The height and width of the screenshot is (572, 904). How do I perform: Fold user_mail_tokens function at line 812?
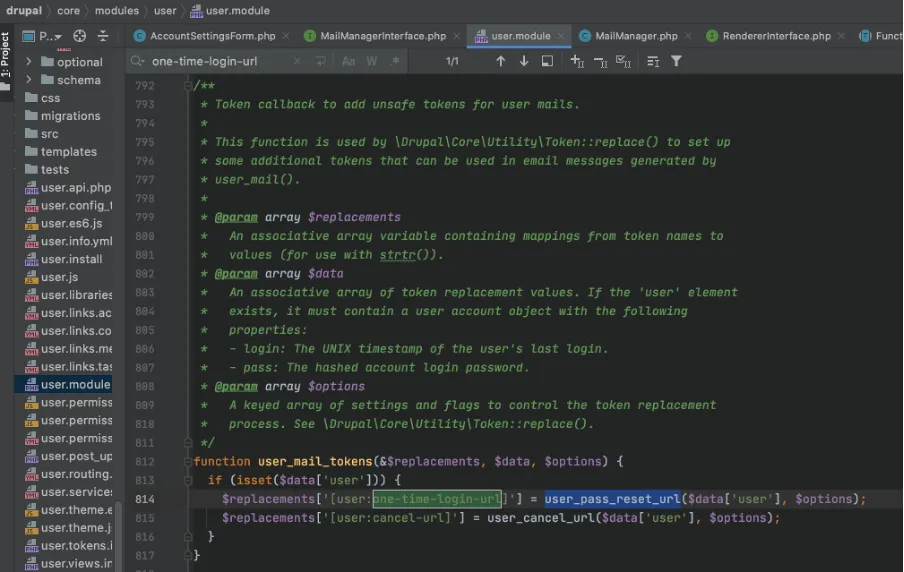(188, 461)
